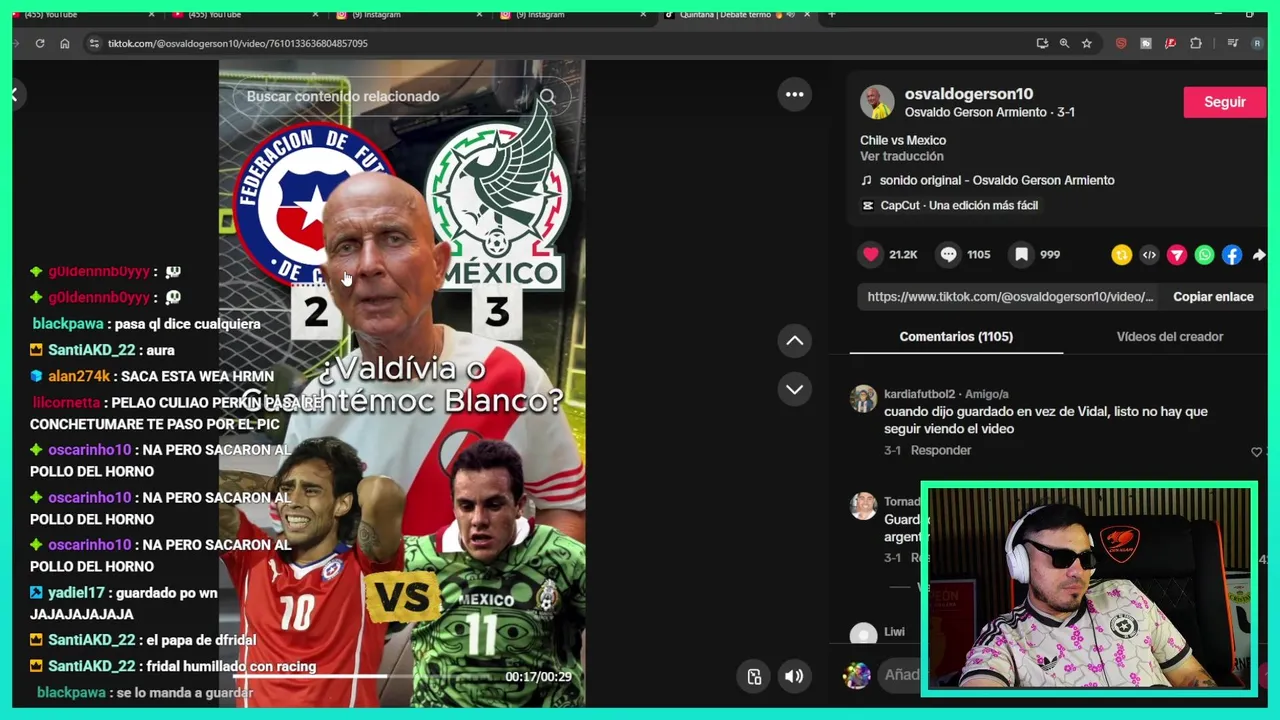Viewport: 1280px width, 720px height.
Task: Click the Seguir button
Action: 1225,102
